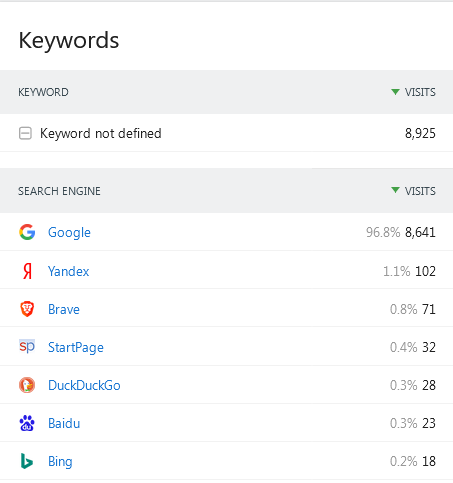
Task: Click the Brave lion icon
Action: [x=27, y=309]
